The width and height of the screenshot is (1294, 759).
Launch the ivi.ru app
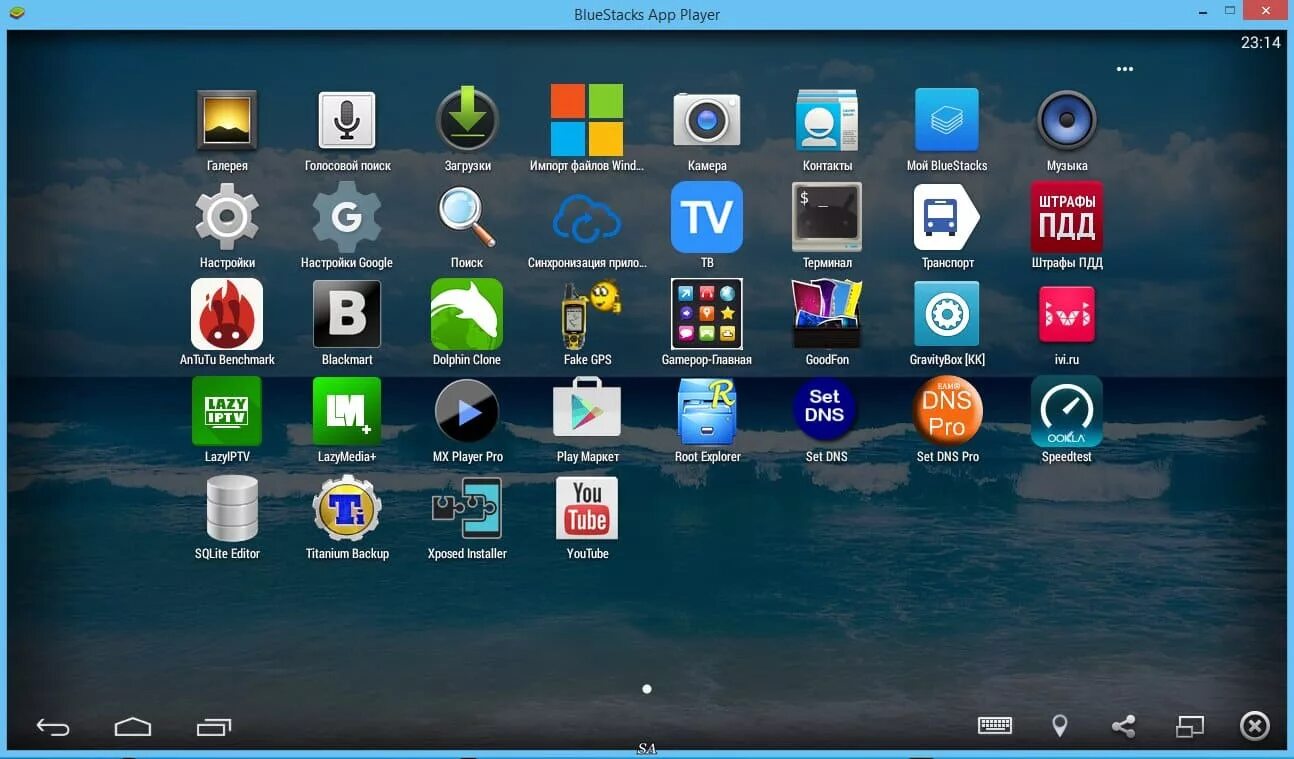click(1067, 314)
